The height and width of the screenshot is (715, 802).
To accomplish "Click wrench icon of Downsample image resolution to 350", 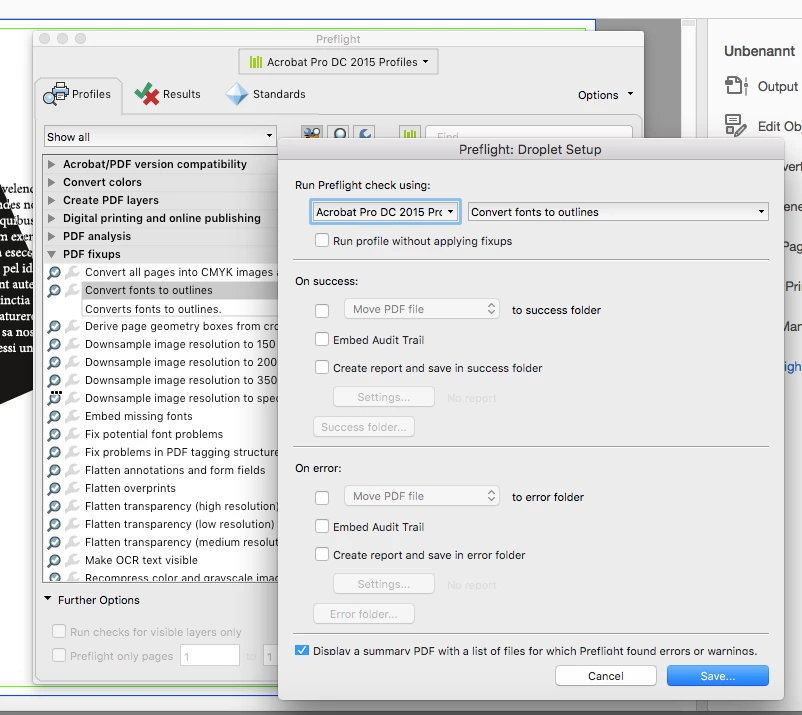I will (x=73, y=380).
